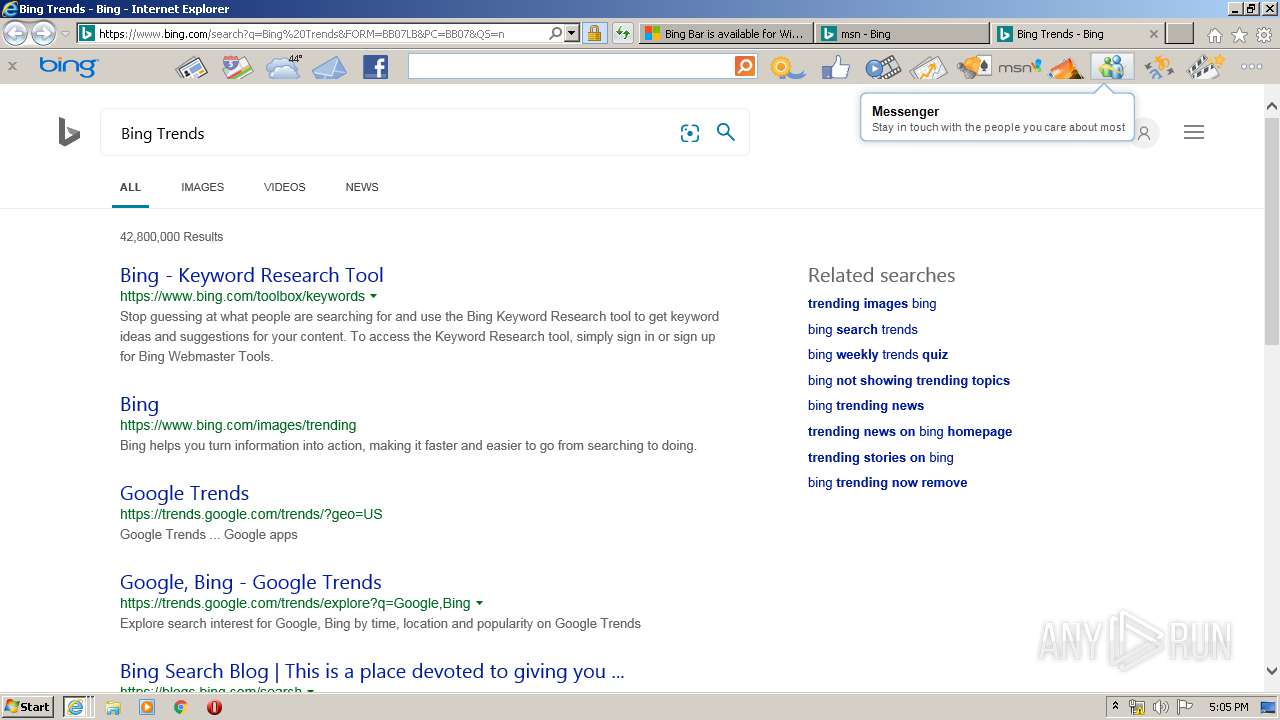Click the vertical scrollbar down arrow

click(1271, 672)
